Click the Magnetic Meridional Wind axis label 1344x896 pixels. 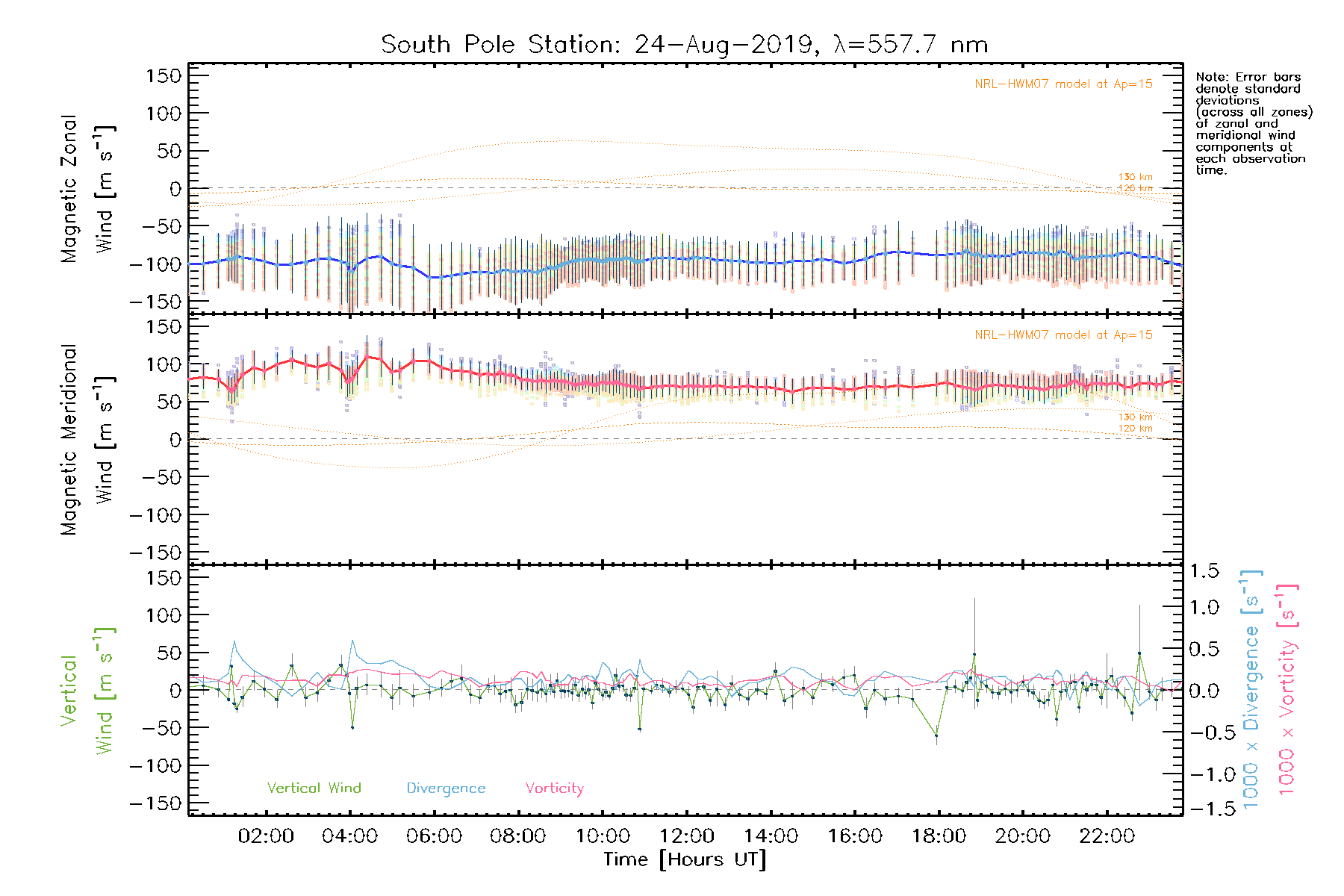tap(87, 440)
